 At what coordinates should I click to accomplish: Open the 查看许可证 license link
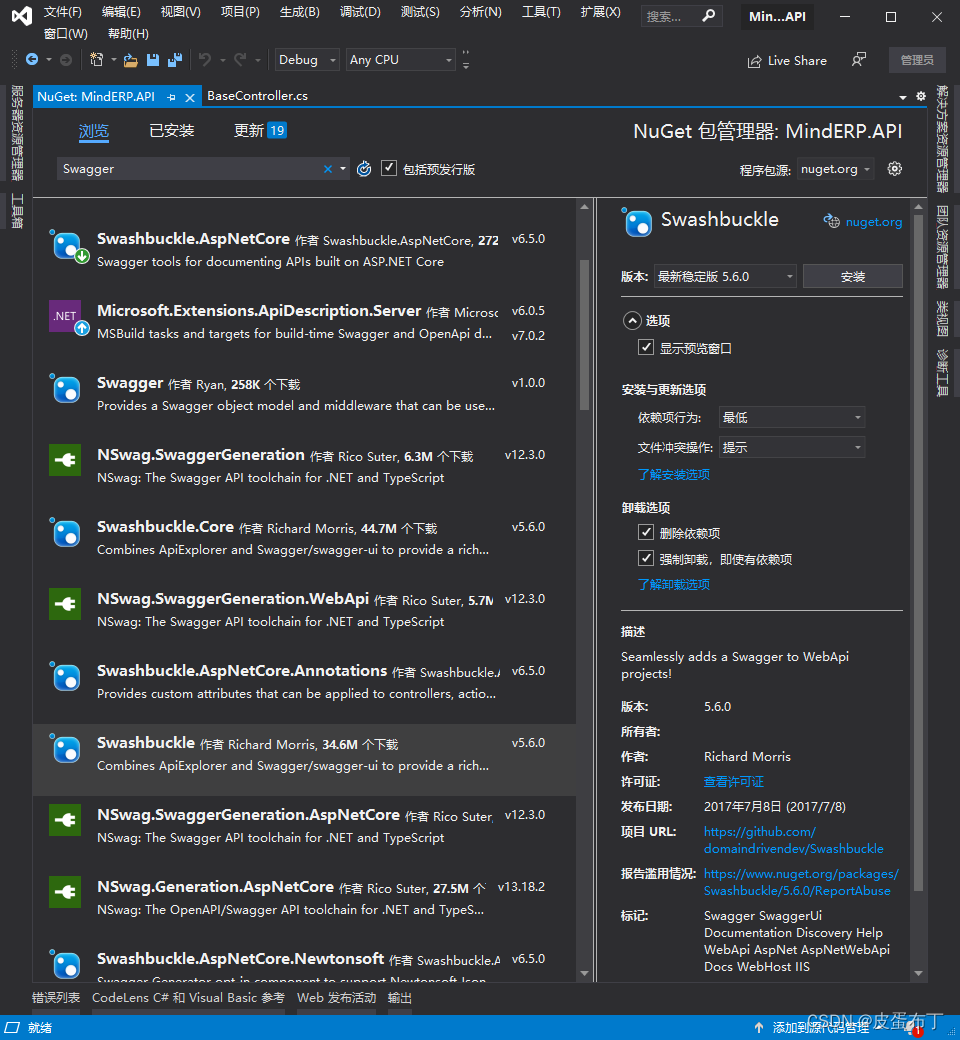click(x=734, y=782)
